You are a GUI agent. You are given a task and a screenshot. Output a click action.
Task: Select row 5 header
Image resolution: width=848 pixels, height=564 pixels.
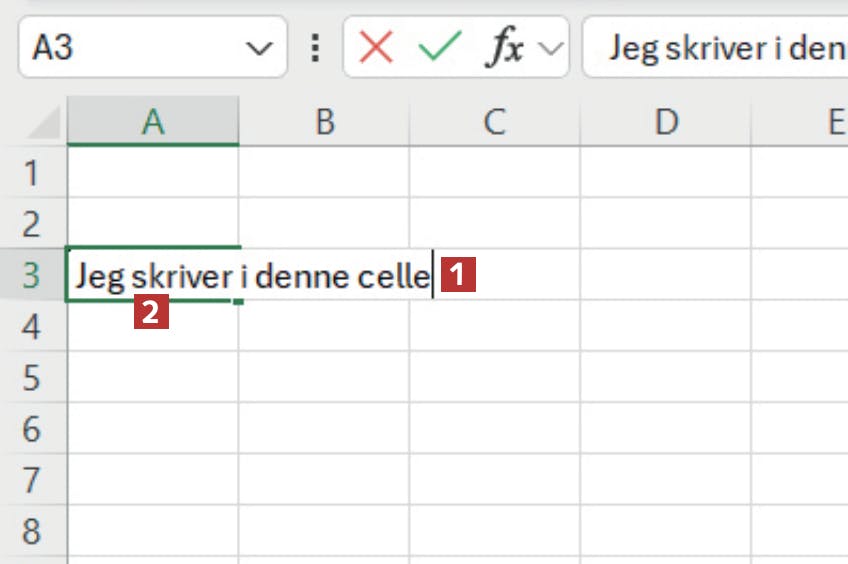[30, 378]
